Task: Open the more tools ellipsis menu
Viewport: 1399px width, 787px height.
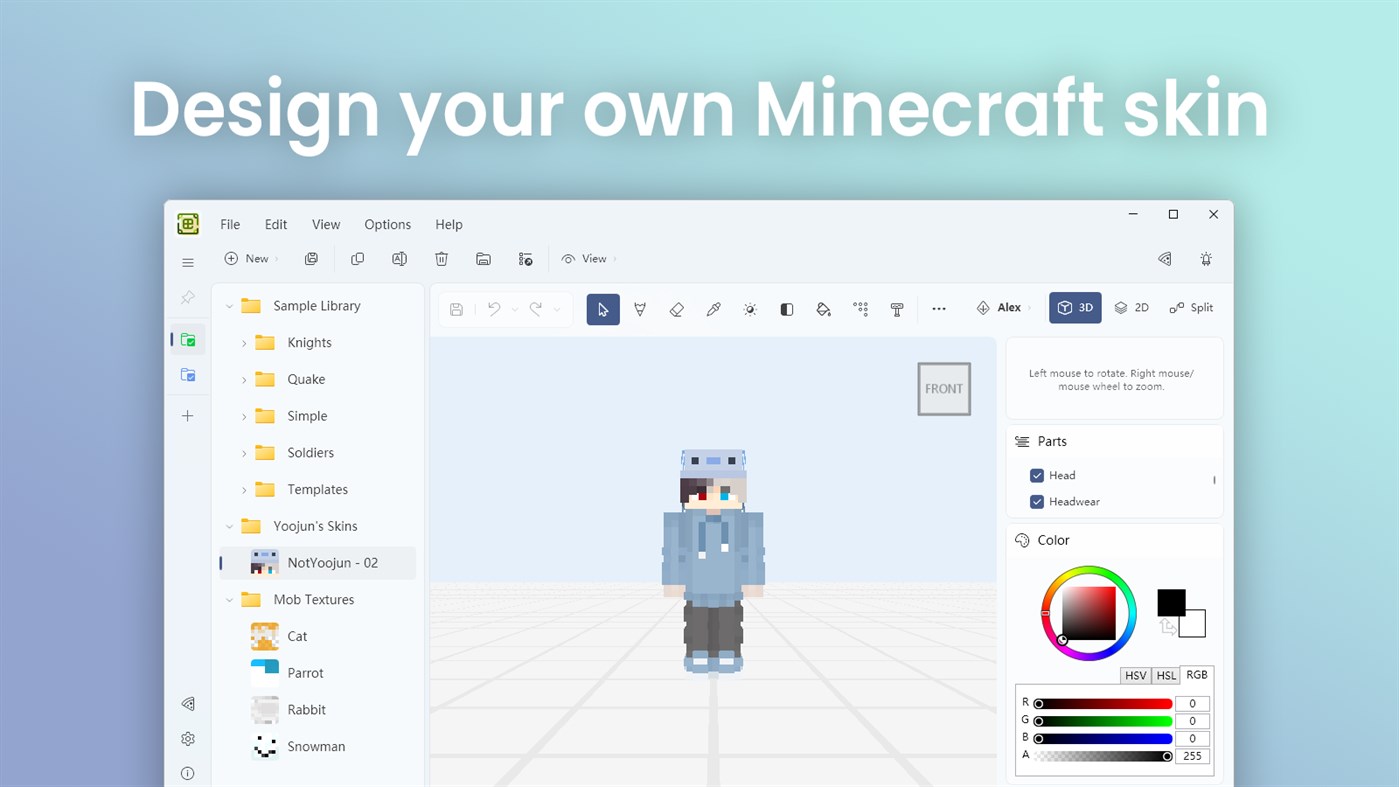Action: tap(939, 309)
